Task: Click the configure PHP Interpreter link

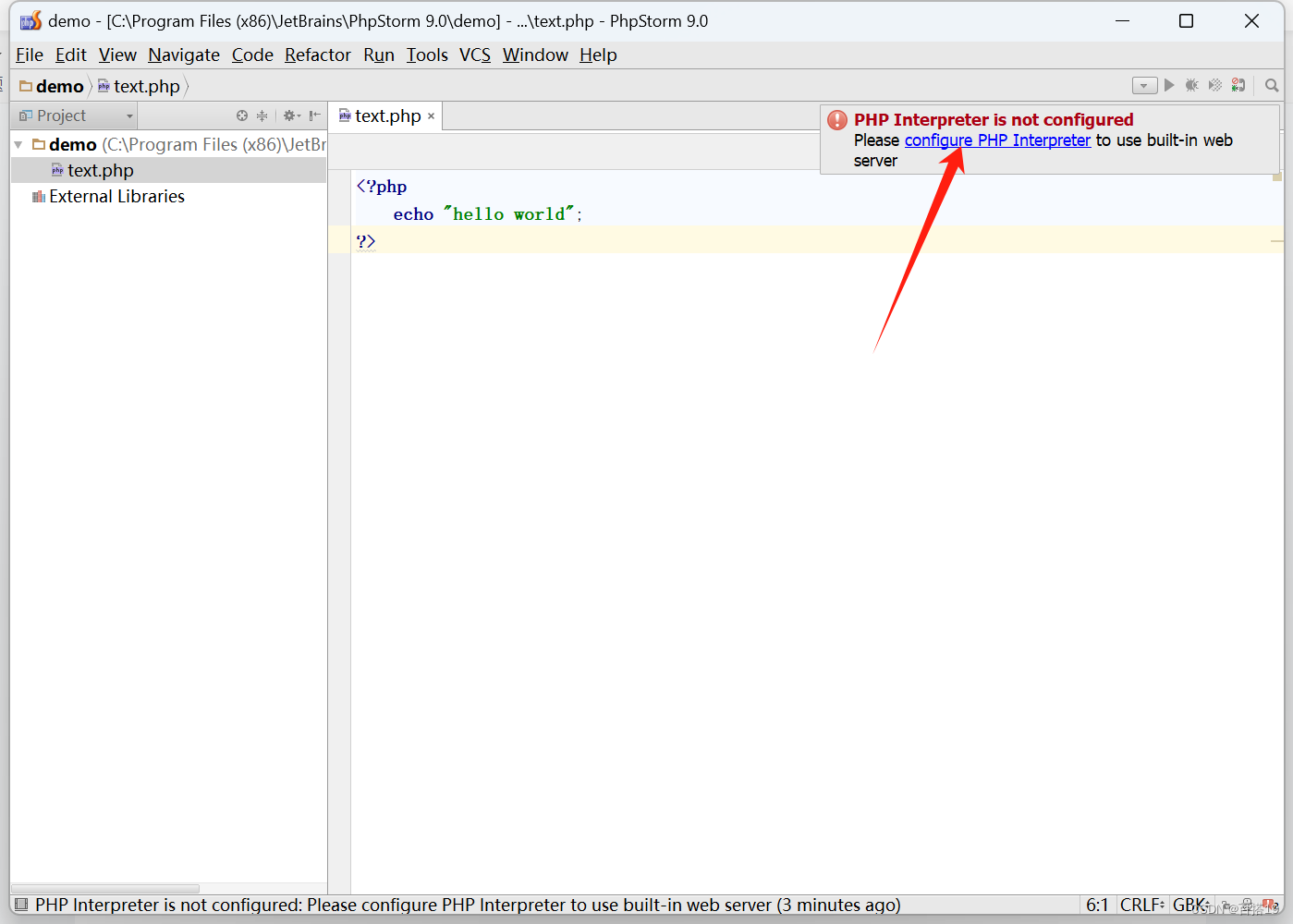Action: 997,140
